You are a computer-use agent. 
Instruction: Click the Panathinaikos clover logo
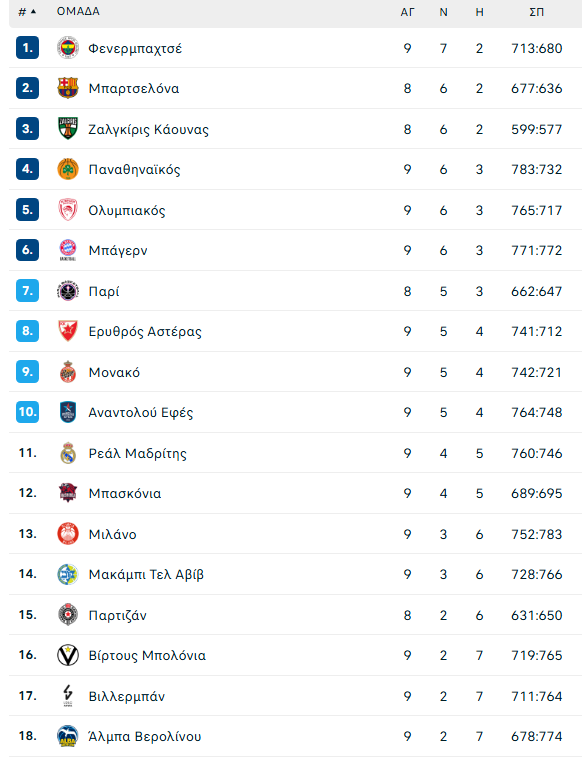[x=68, y=169]
